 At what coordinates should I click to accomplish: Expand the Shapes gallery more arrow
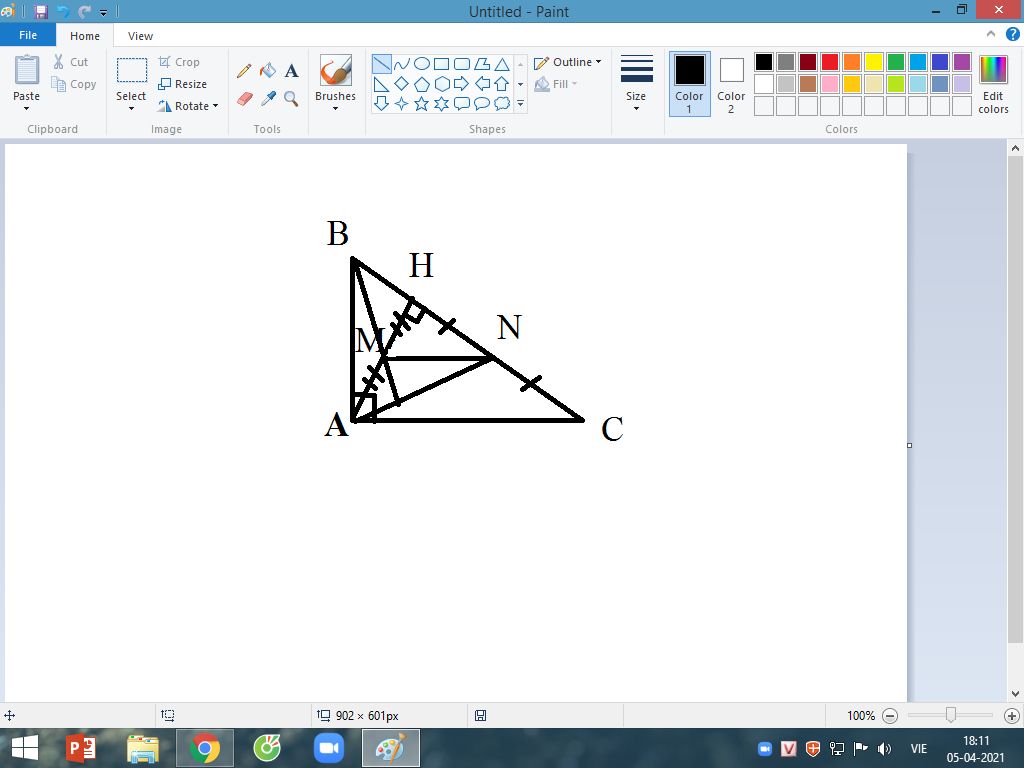coord(520,103)
